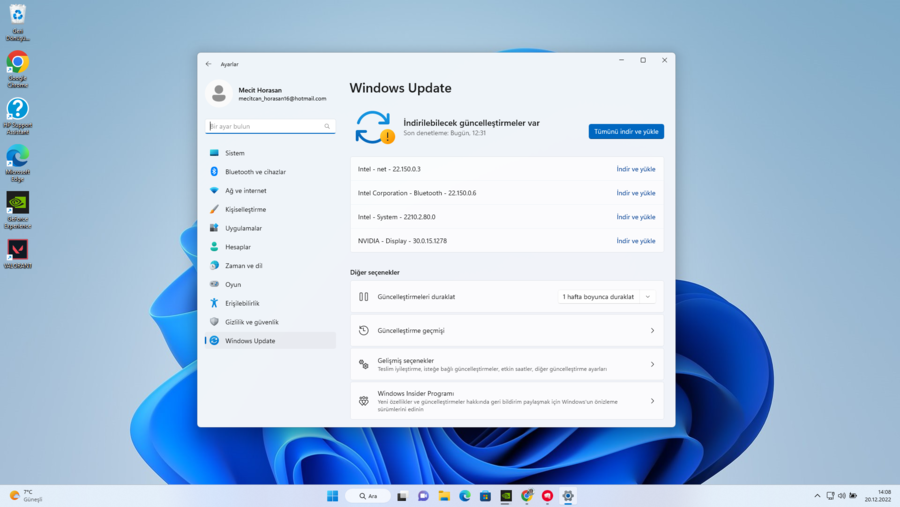Open Kişiselleştirme settings
900x507 pixels.
270,210
